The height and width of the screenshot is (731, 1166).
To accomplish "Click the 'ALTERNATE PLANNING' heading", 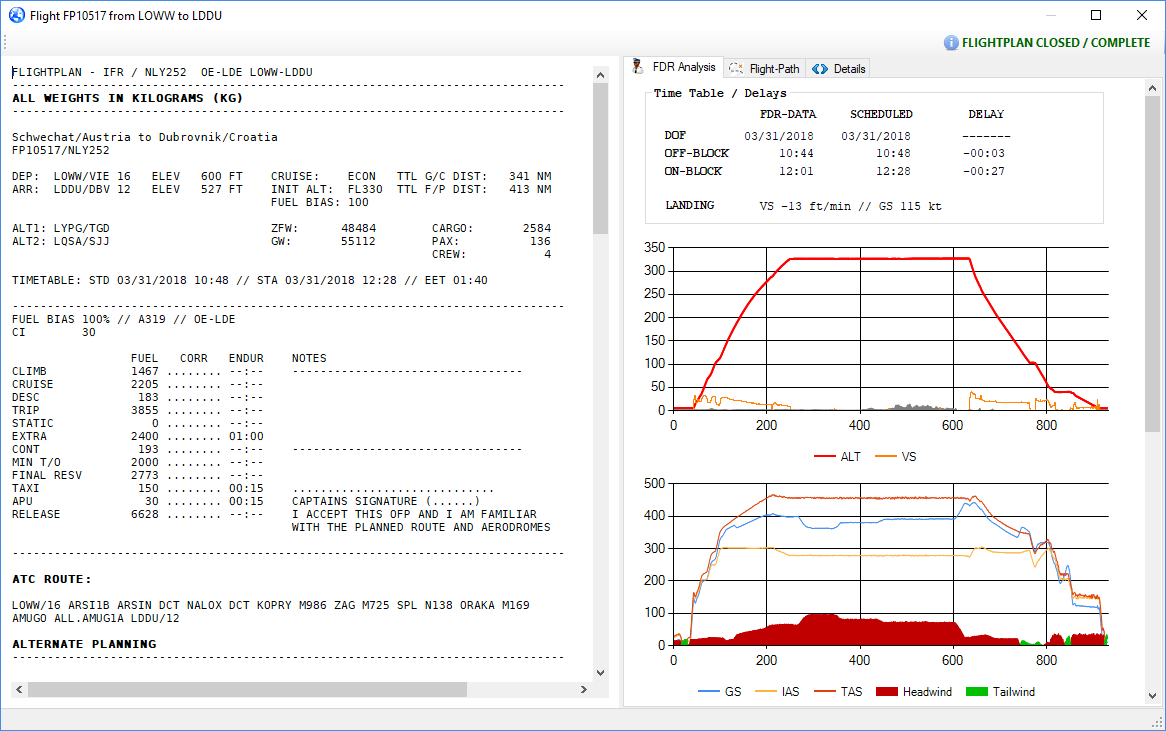I will pyautogui.click(x=84, y=644).
